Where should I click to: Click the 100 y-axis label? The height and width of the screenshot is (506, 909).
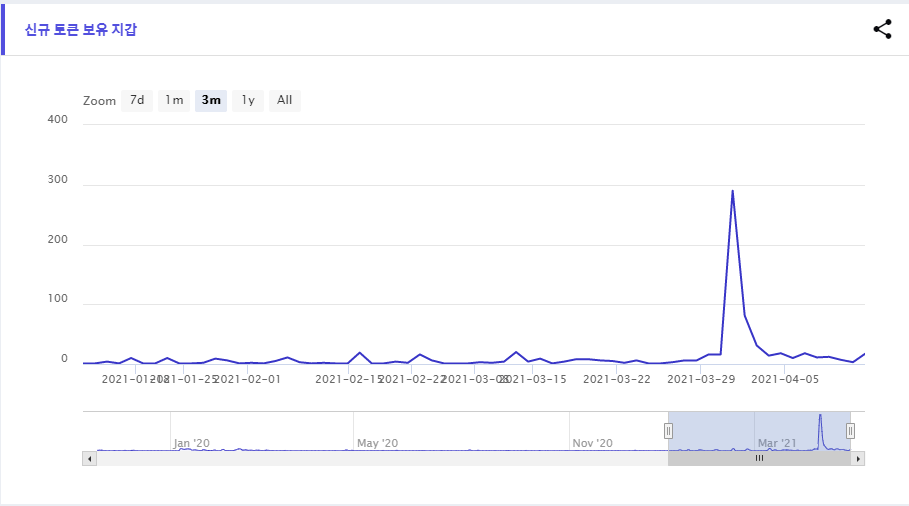[57, 298]
